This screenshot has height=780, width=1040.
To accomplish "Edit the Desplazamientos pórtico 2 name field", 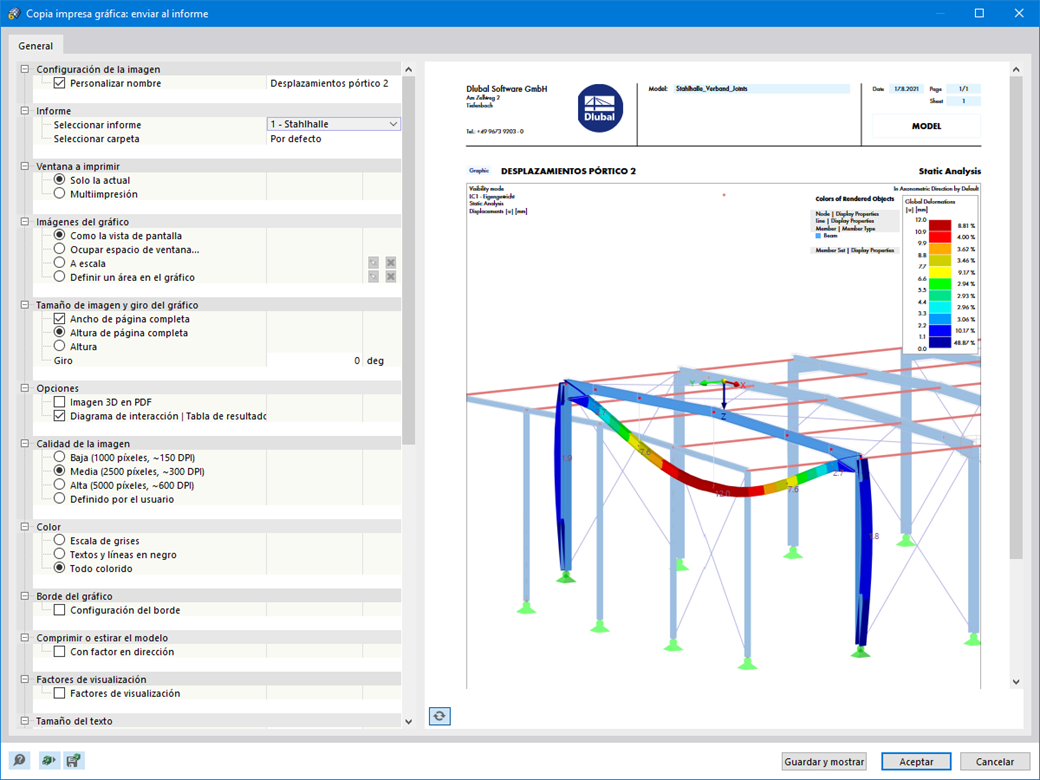I will pos(334,83).
